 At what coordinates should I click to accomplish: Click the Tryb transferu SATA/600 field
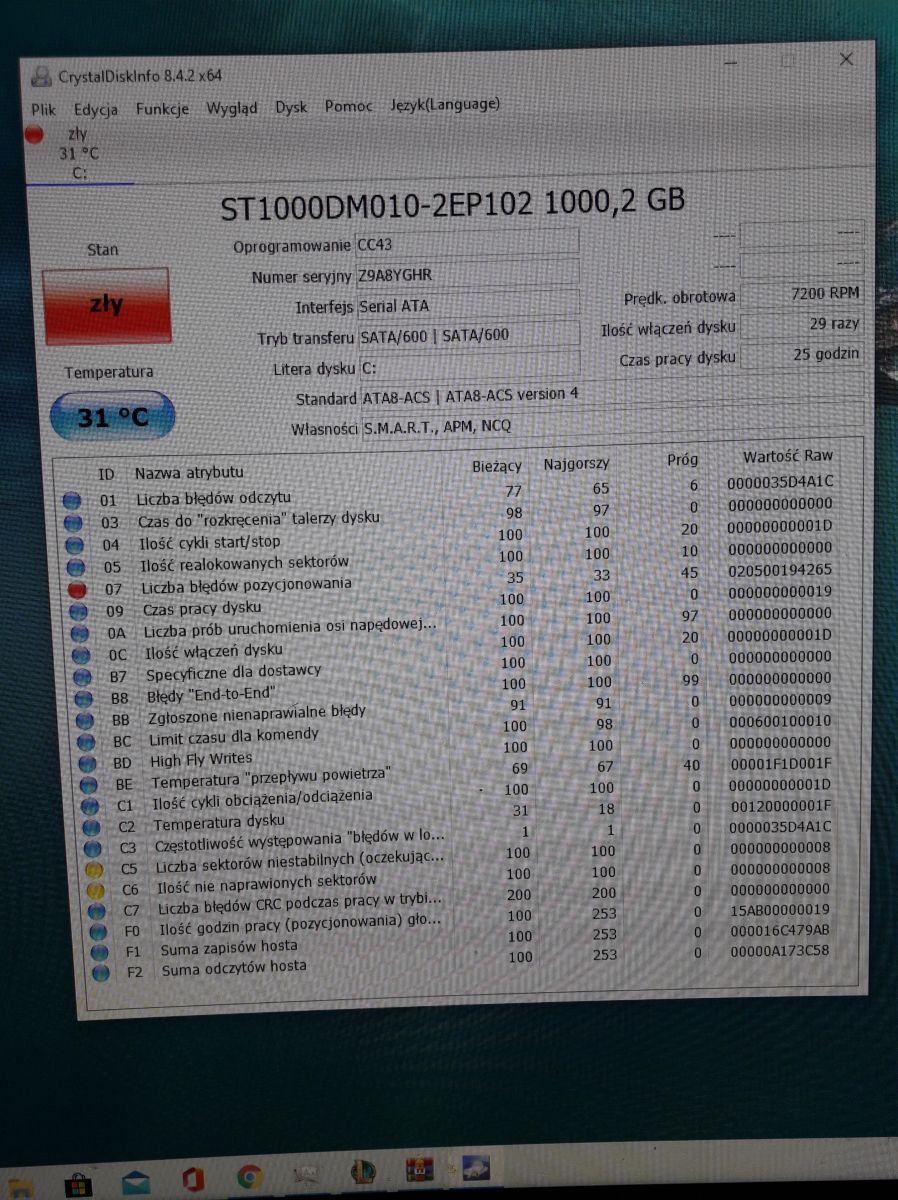[468, 334]
